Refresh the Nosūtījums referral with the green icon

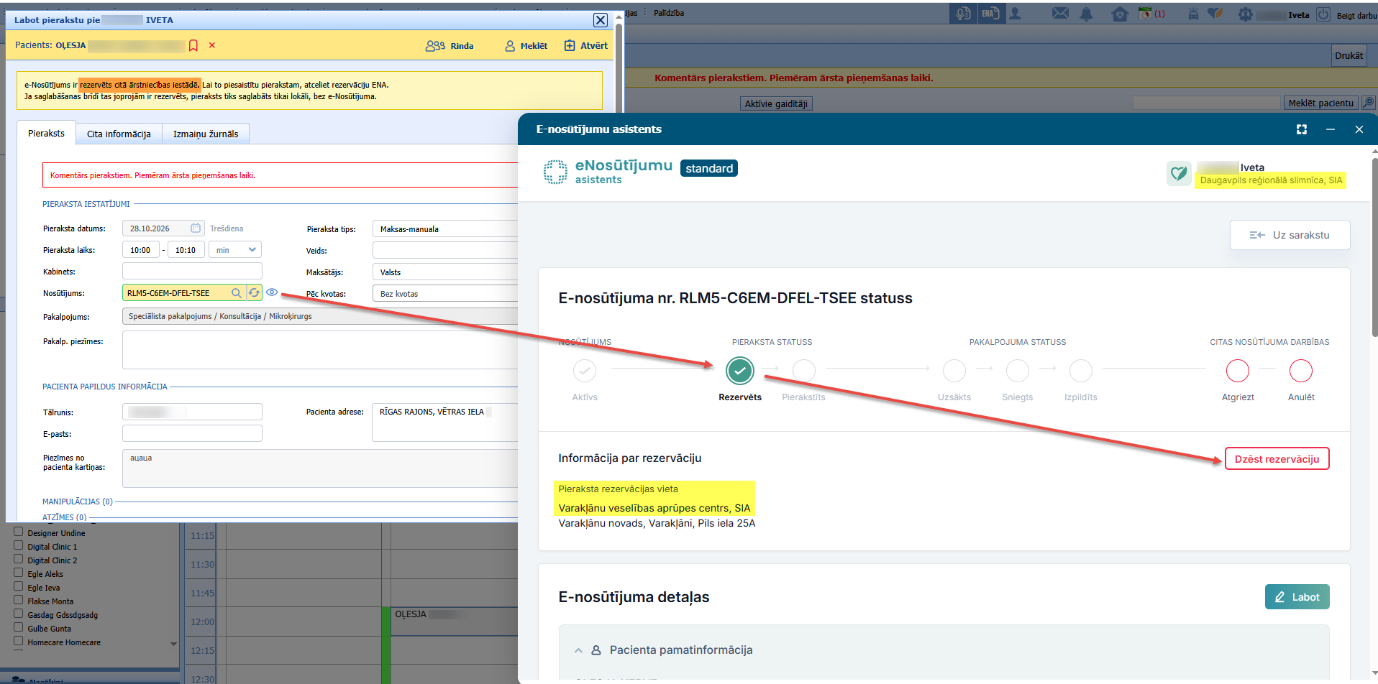[254, 292]
